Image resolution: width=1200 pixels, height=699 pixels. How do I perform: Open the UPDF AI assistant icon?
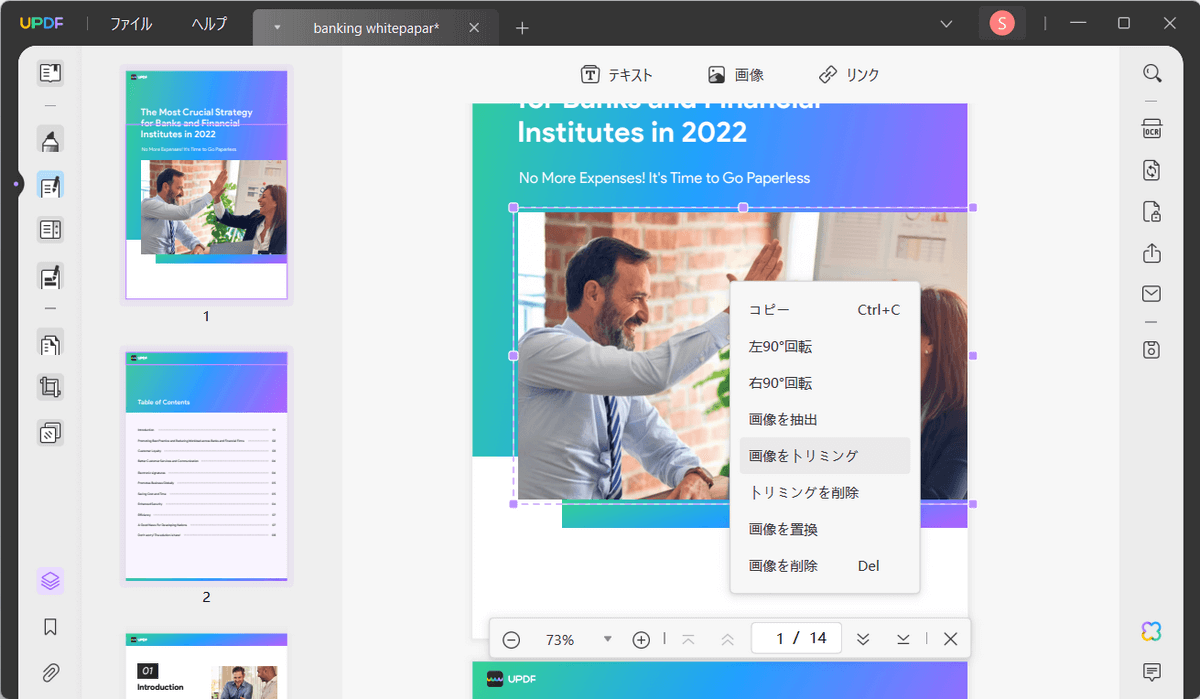pos(1152,631)
